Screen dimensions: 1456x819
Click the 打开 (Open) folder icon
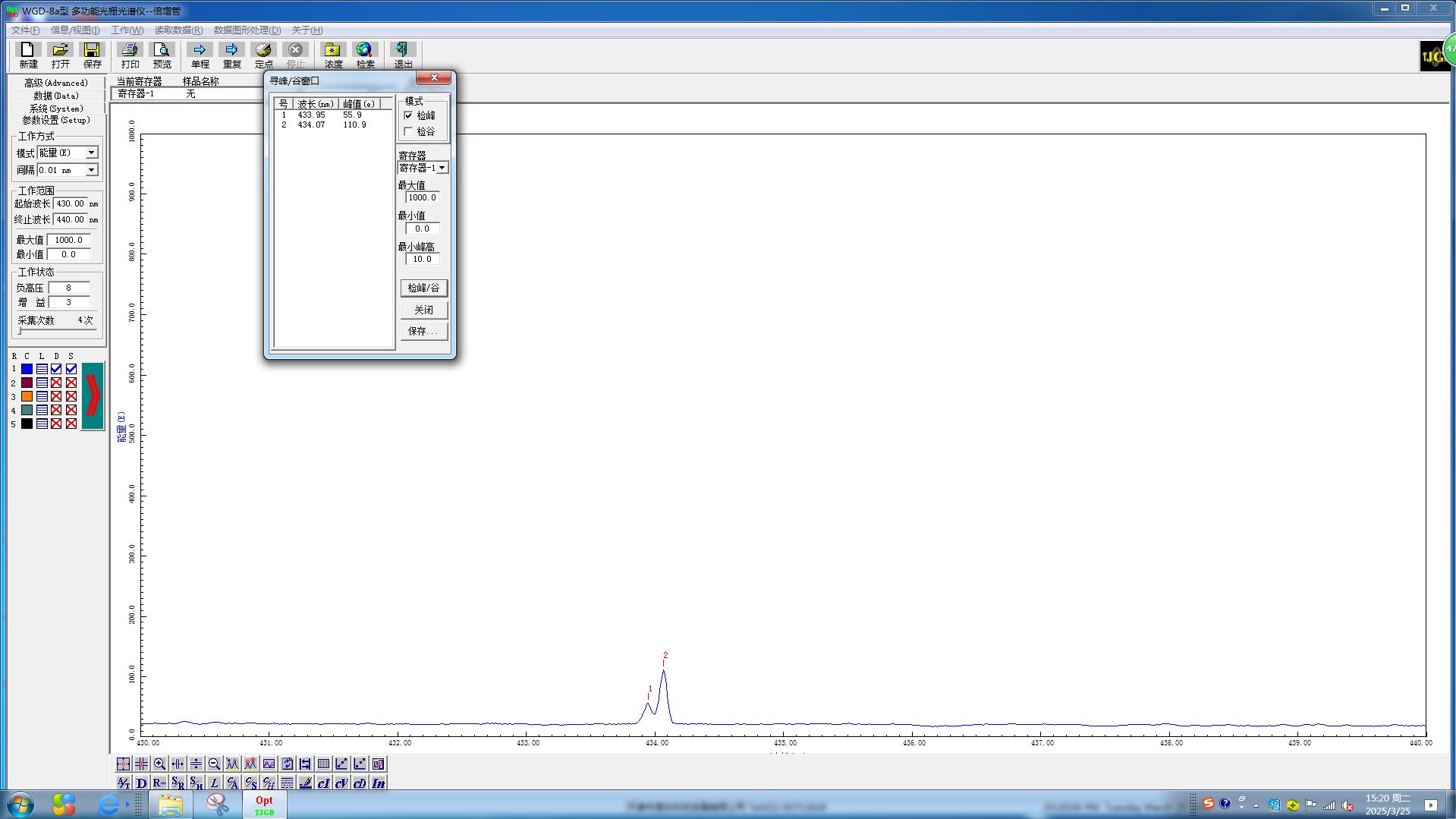[x=60, y=55]
